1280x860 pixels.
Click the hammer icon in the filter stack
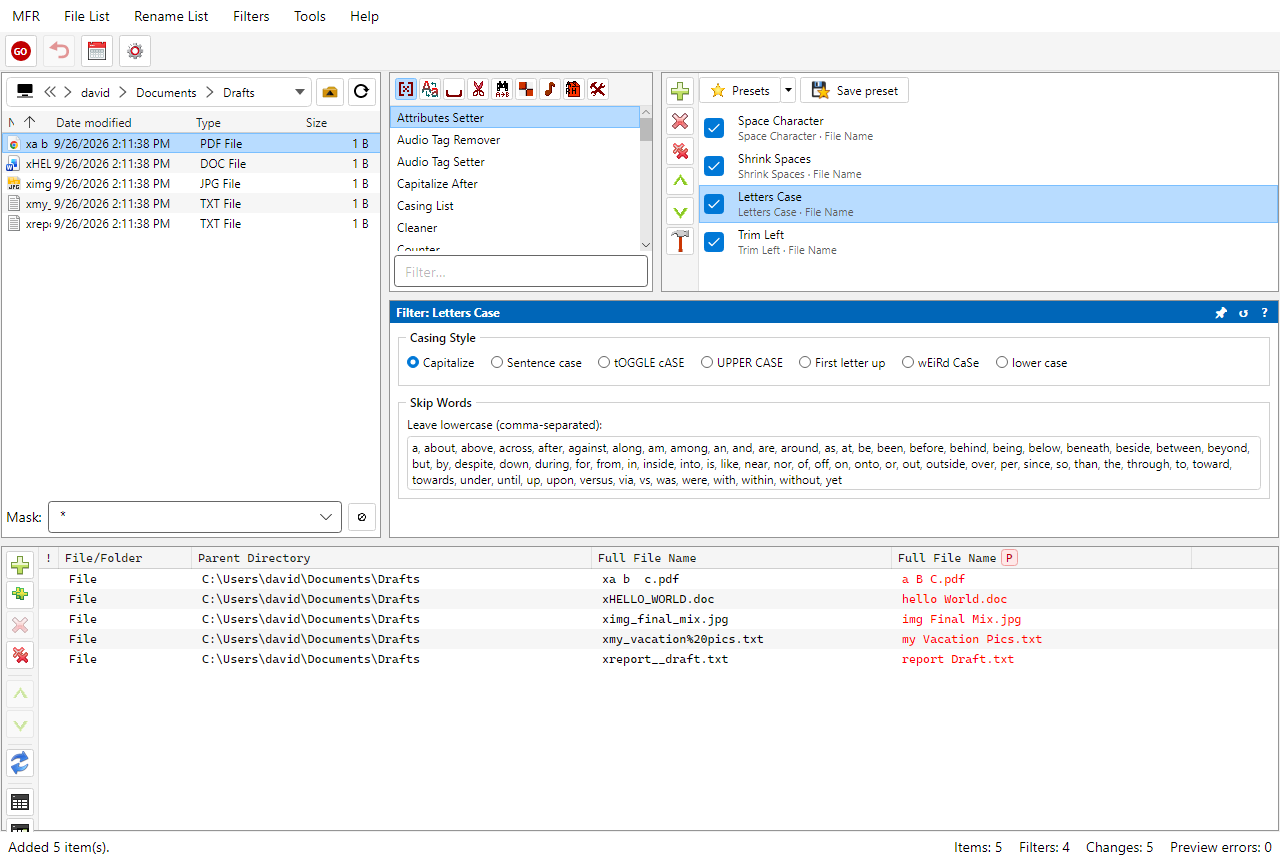[x=680, y=241]
